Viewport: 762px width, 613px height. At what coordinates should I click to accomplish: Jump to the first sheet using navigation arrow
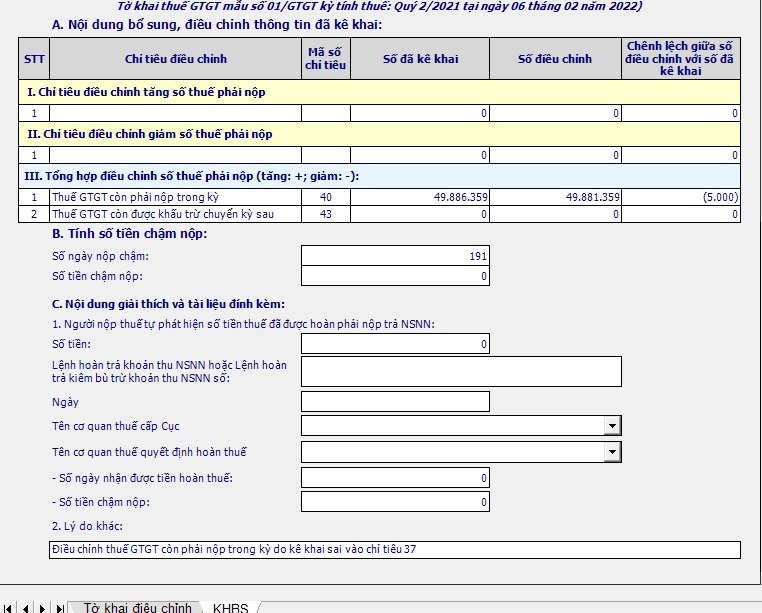pyautogui.click(x=8, y=607)
